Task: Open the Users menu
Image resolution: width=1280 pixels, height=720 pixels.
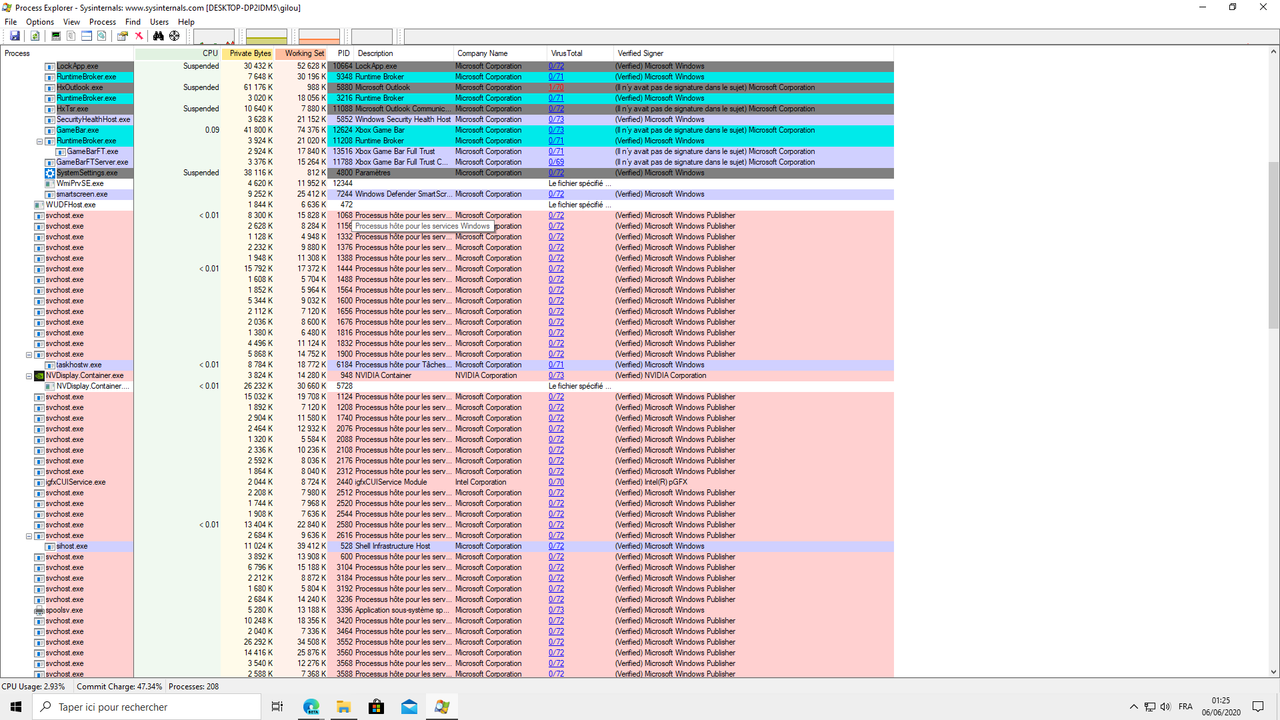Action: pyautogui.click(x=159, y=22)
